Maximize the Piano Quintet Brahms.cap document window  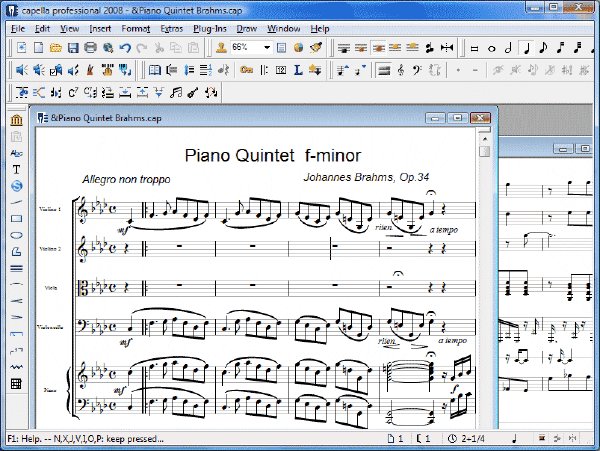(457, 118)
